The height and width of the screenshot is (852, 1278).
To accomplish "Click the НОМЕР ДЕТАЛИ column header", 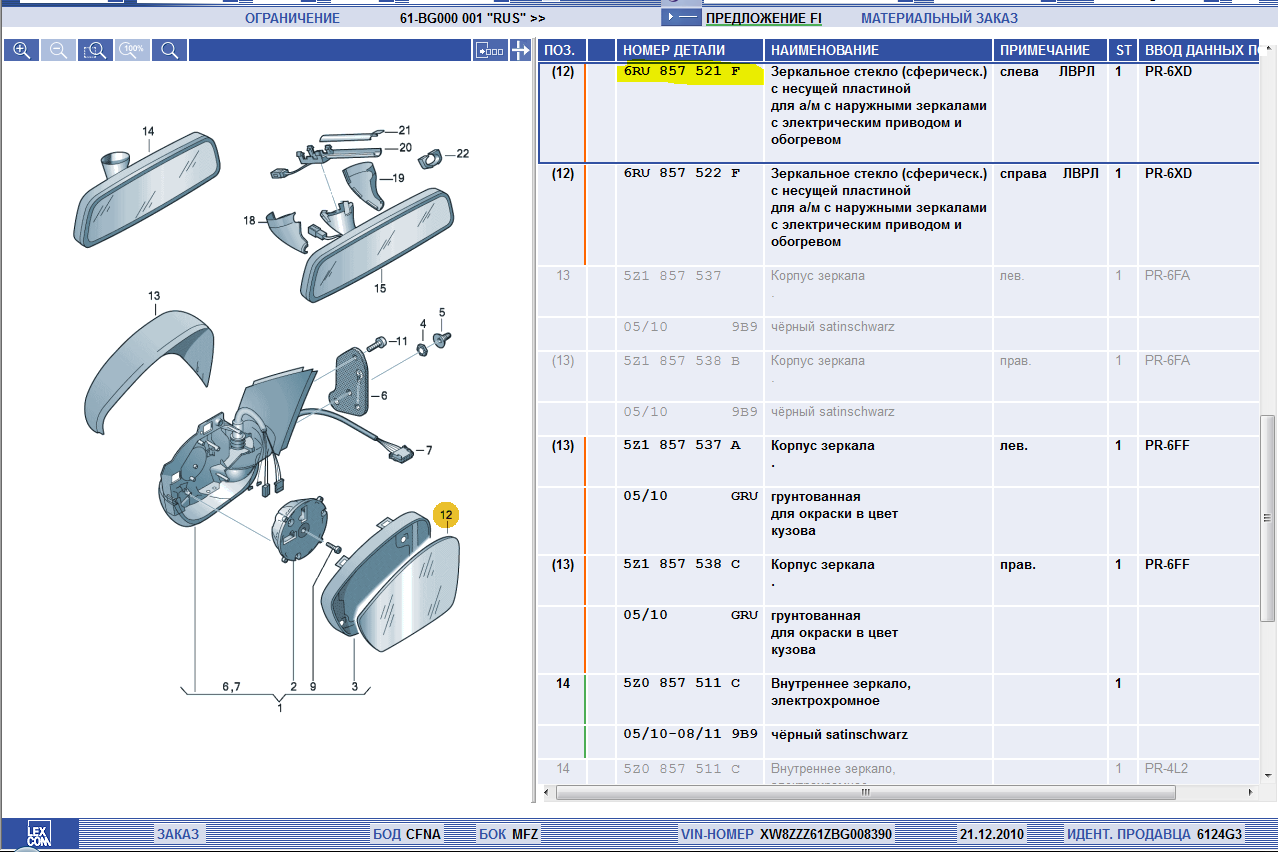I will 673,50.
